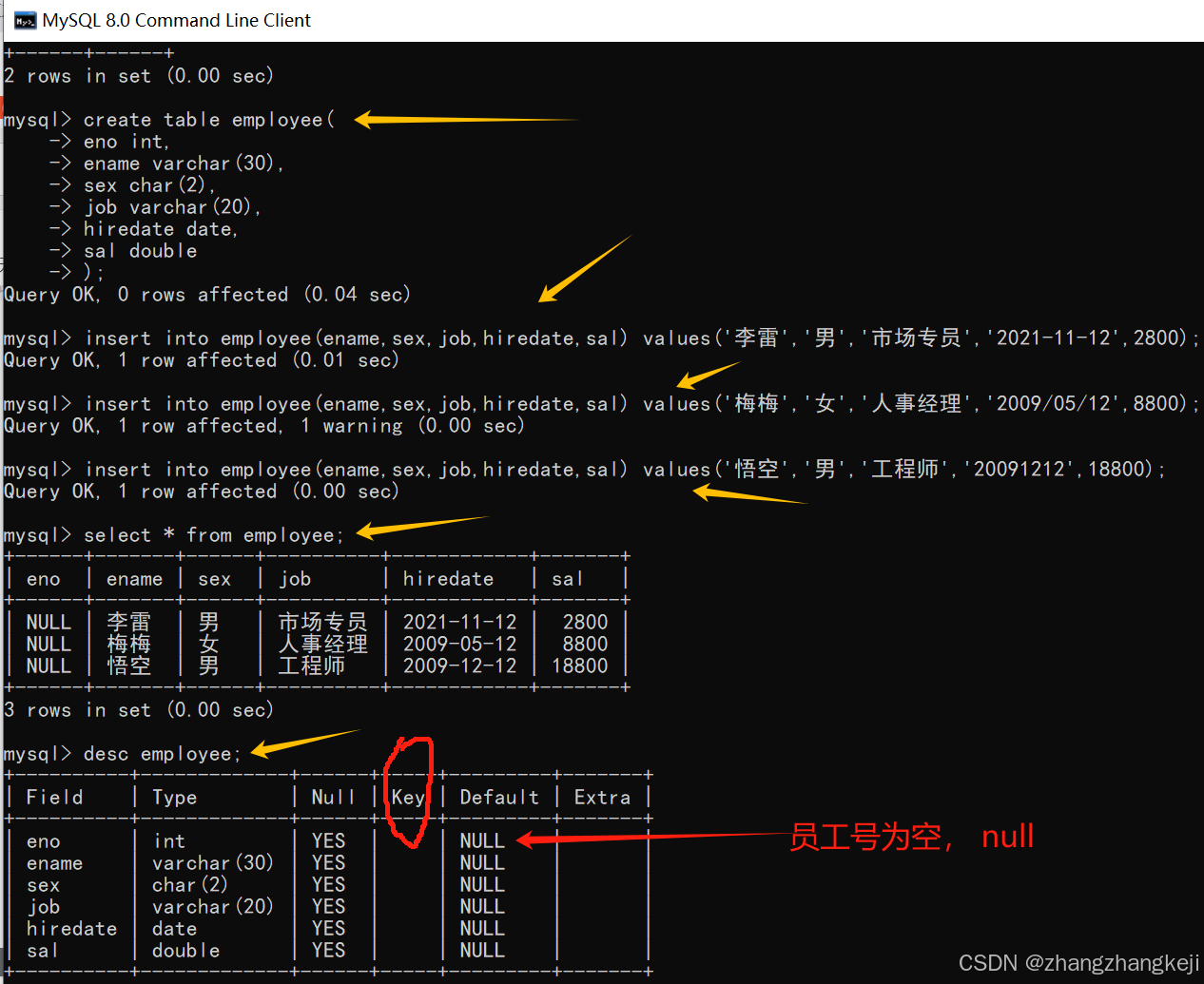This screenshot has width=1204, height=984.
Task: Click 'Query OK, 0 rows affected (0.04 sec)' message
Action: [207, 295]
